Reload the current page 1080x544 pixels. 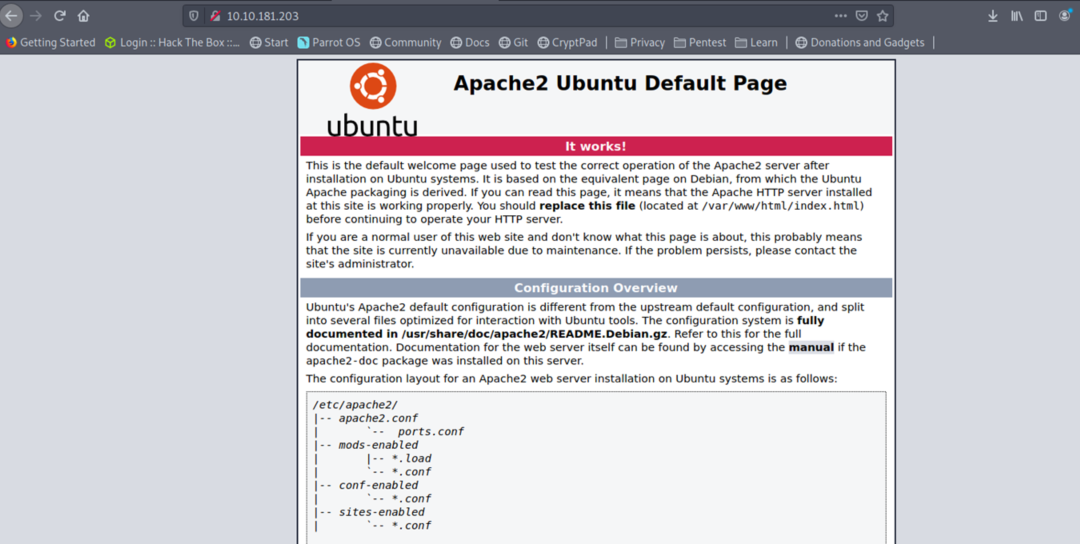[60, 15]
